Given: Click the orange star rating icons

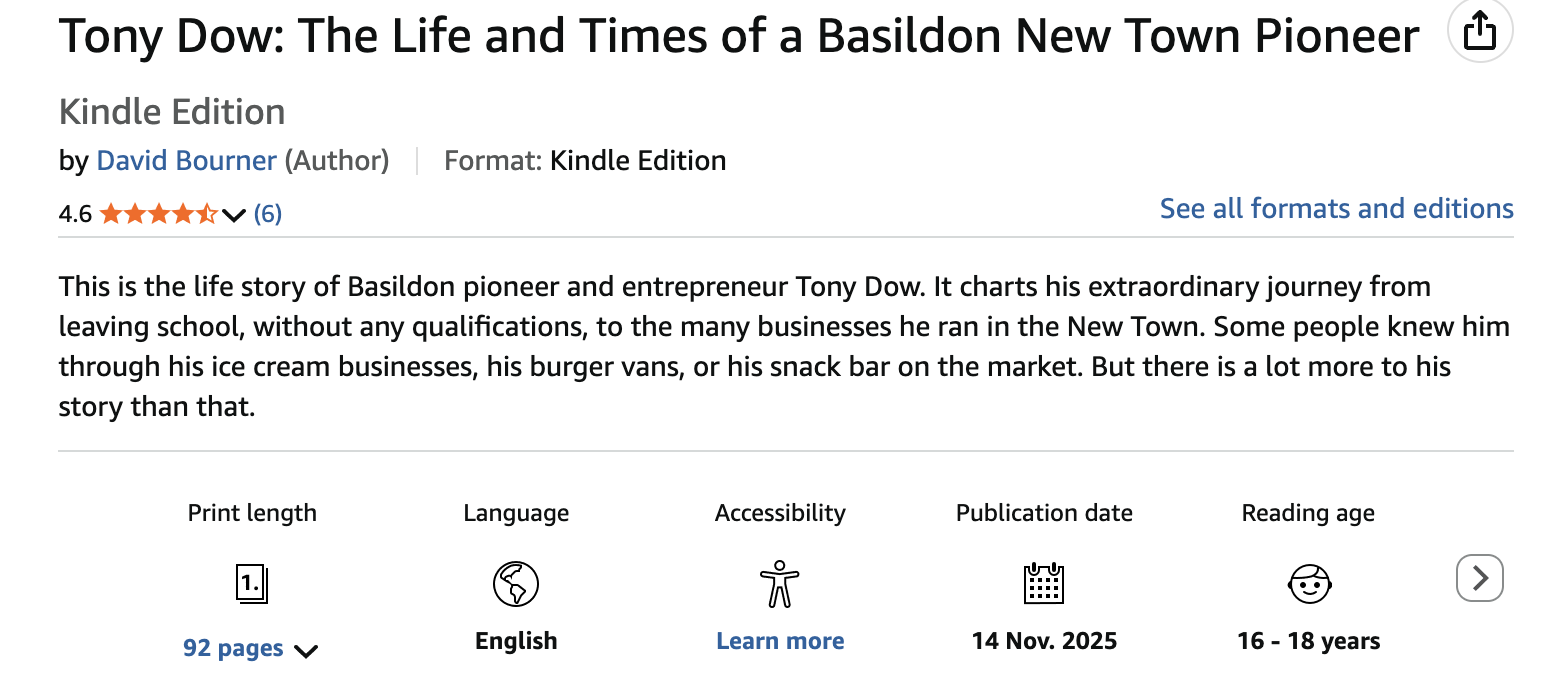Looking at the screenshot, I should [158, 214].
